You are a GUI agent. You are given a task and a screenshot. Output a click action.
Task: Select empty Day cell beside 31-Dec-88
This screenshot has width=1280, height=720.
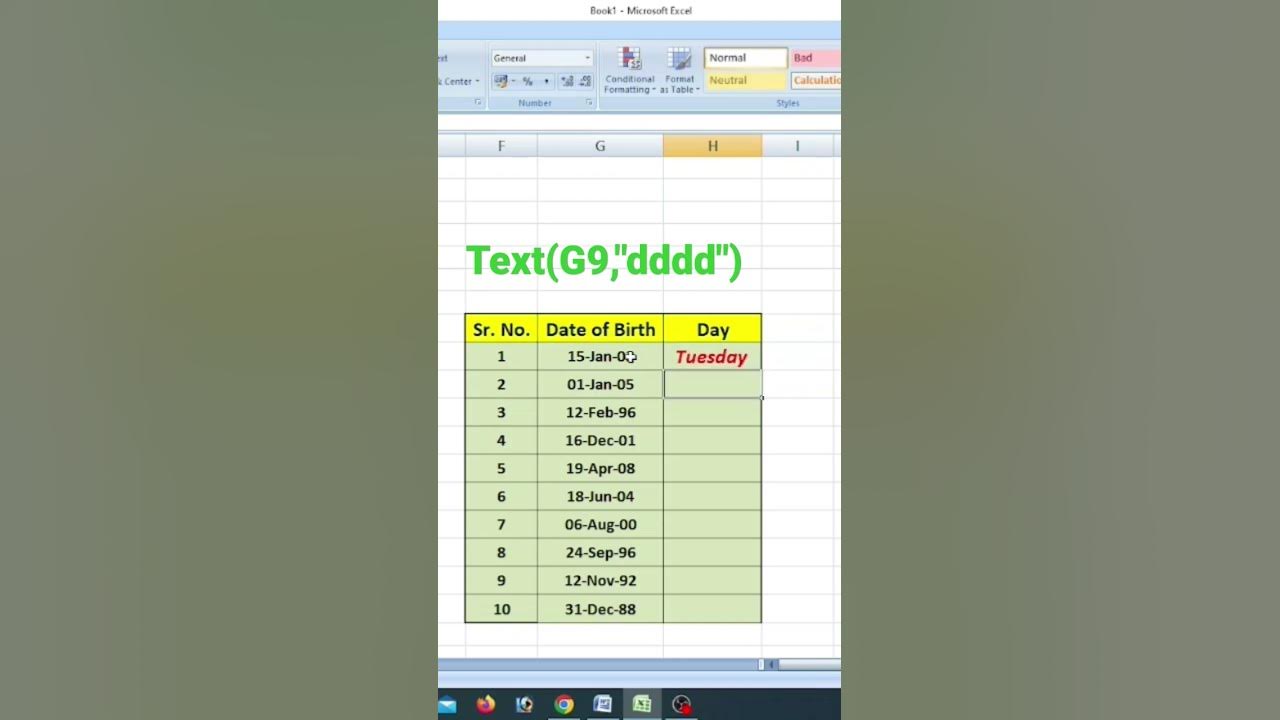(712, 609)
